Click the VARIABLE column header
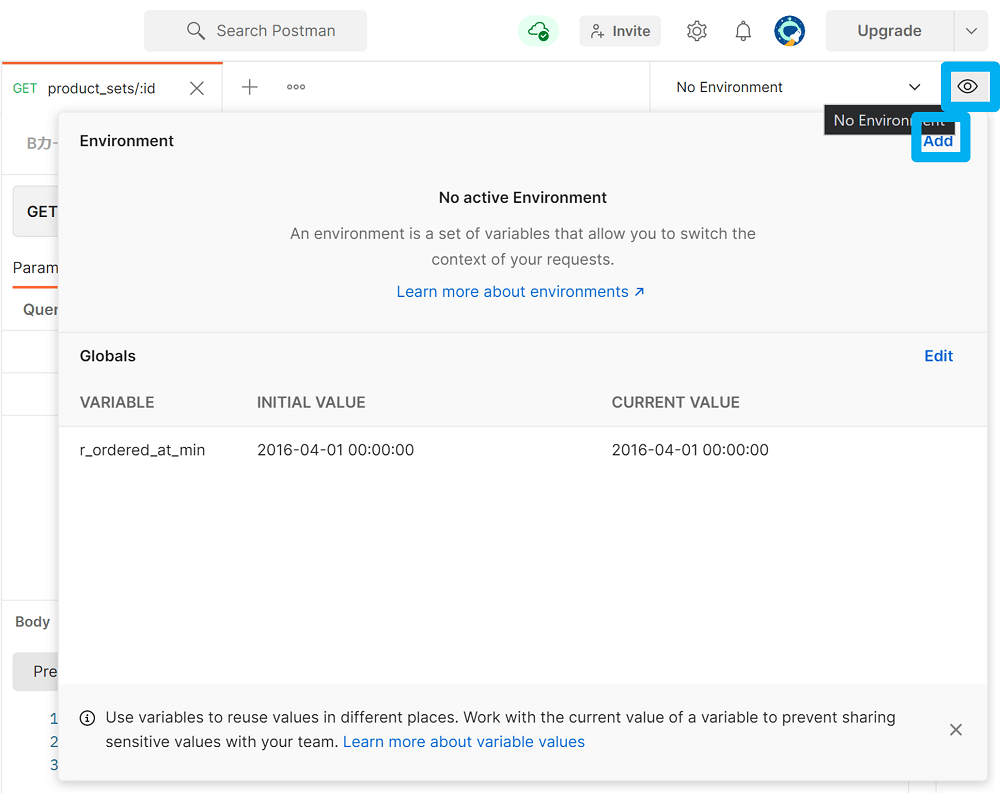 coord(117,403)
